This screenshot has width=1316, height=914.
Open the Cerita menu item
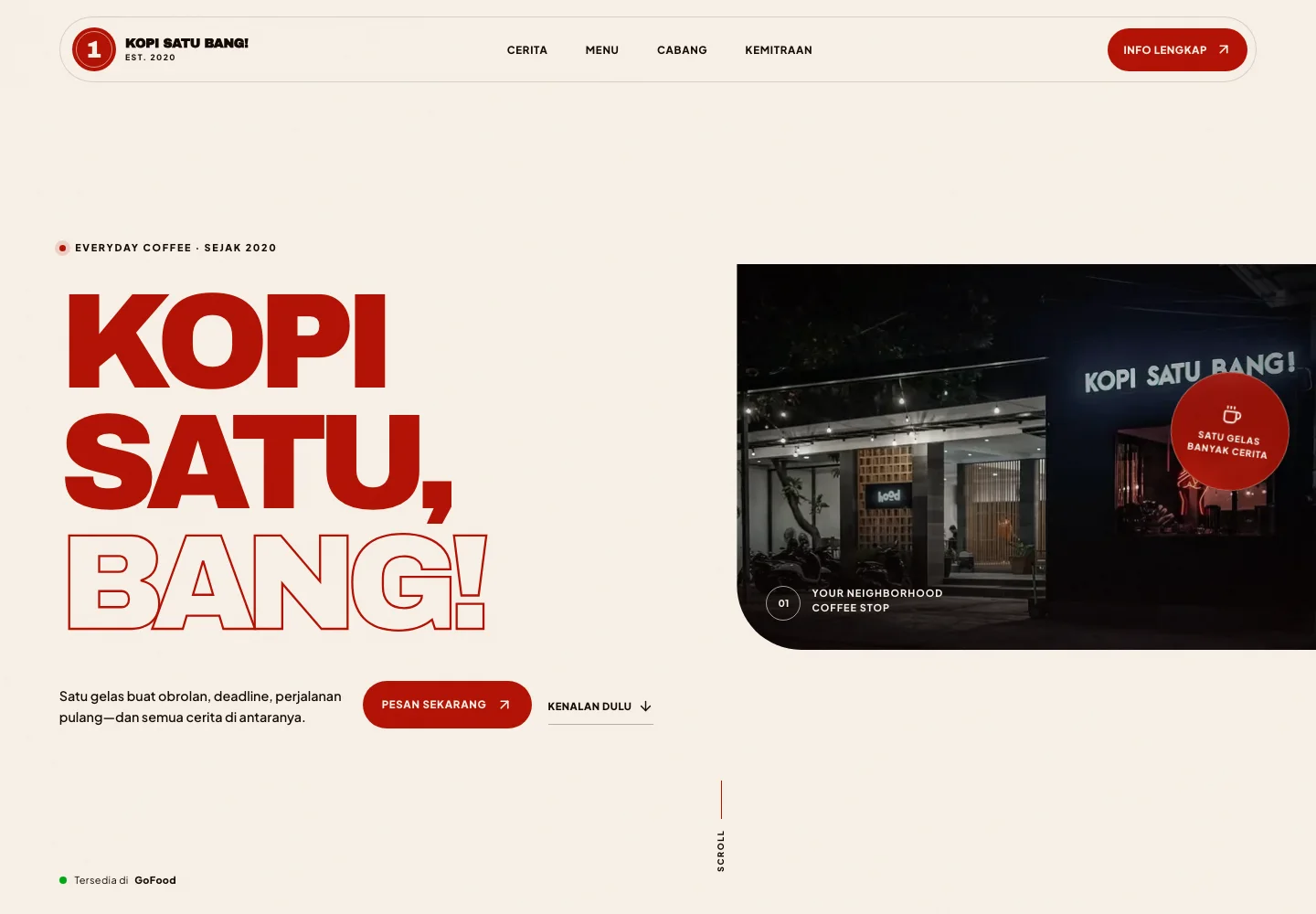point(527,50)
